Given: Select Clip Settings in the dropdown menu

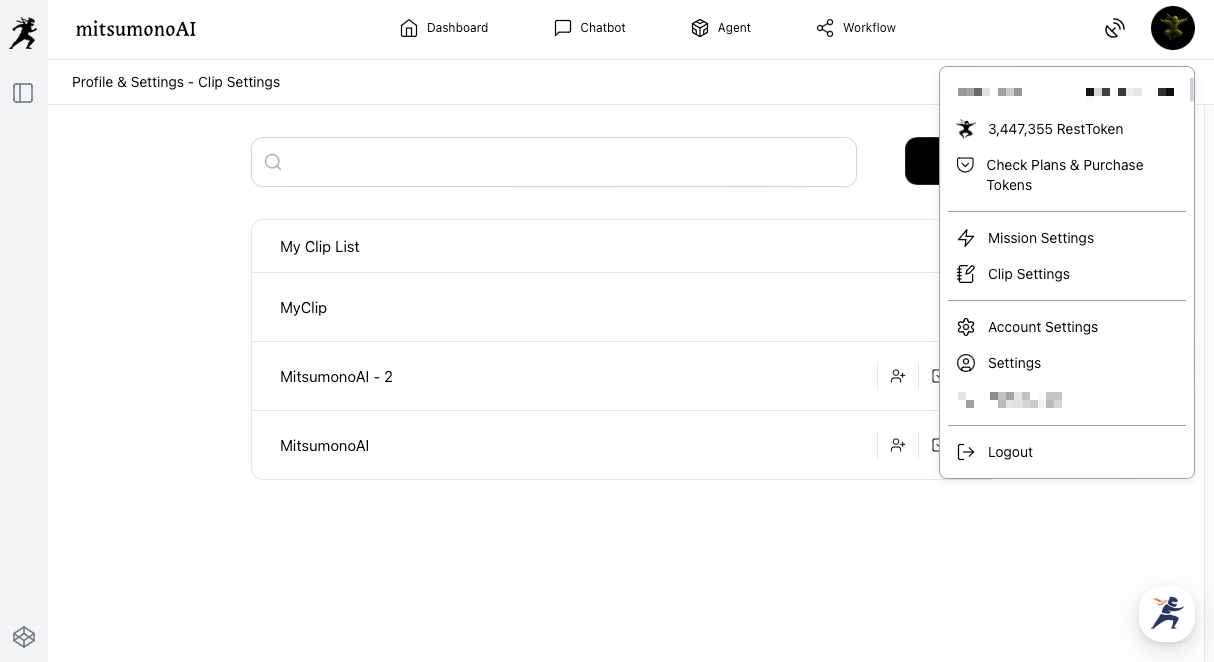Looking at the screenshot, I should click(x=1028, y=274).
